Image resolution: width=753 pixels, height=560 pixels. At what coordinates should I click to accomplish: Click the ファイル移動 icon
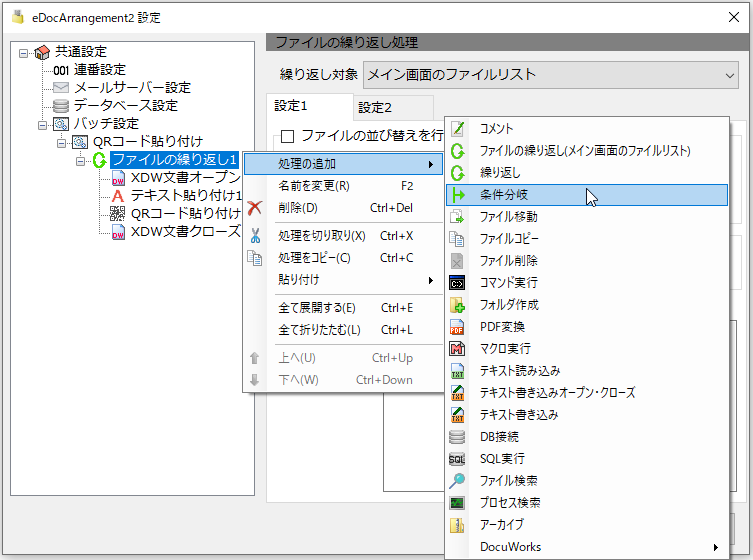pos(457,217)
